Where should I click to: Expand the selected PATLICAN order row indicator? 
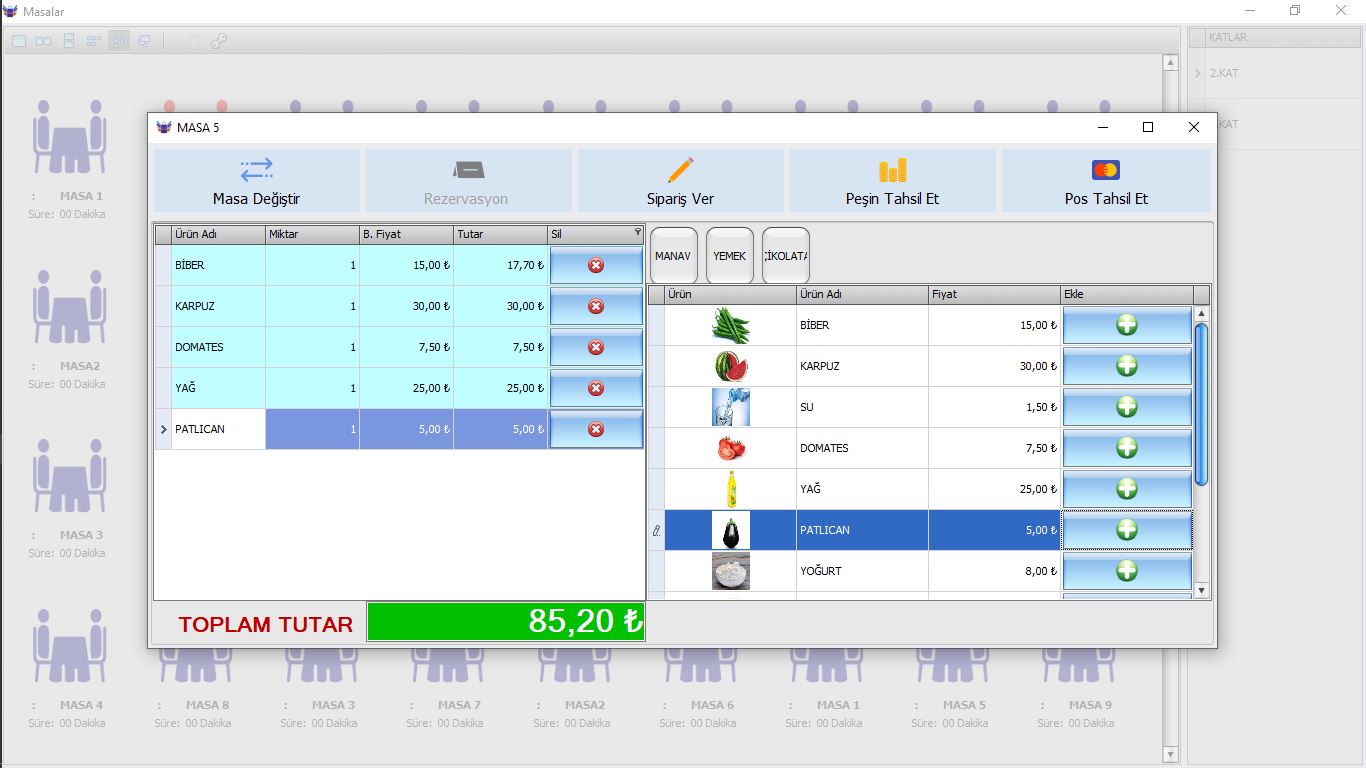tap(164, 430)
